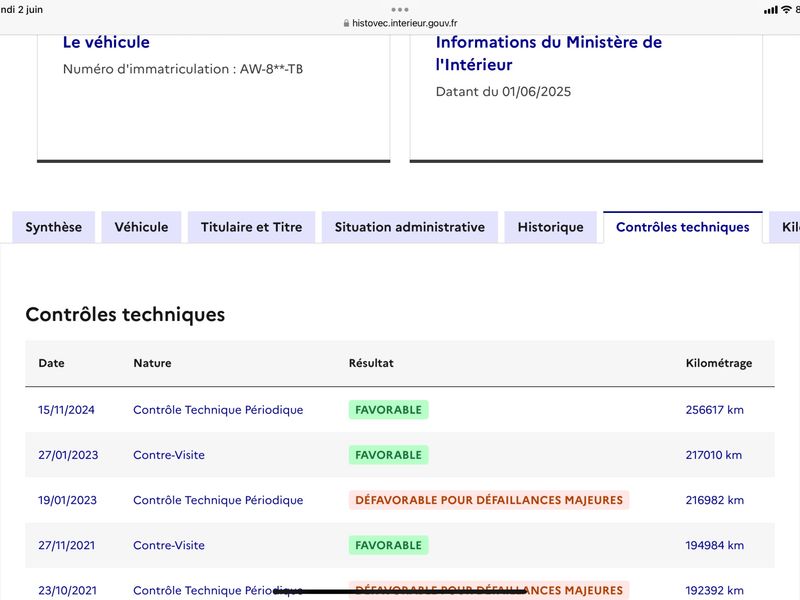The height and width of the screenshot is (600, 800).
Task: Select the mileage 216982 km
Action: tap(715, 500)
